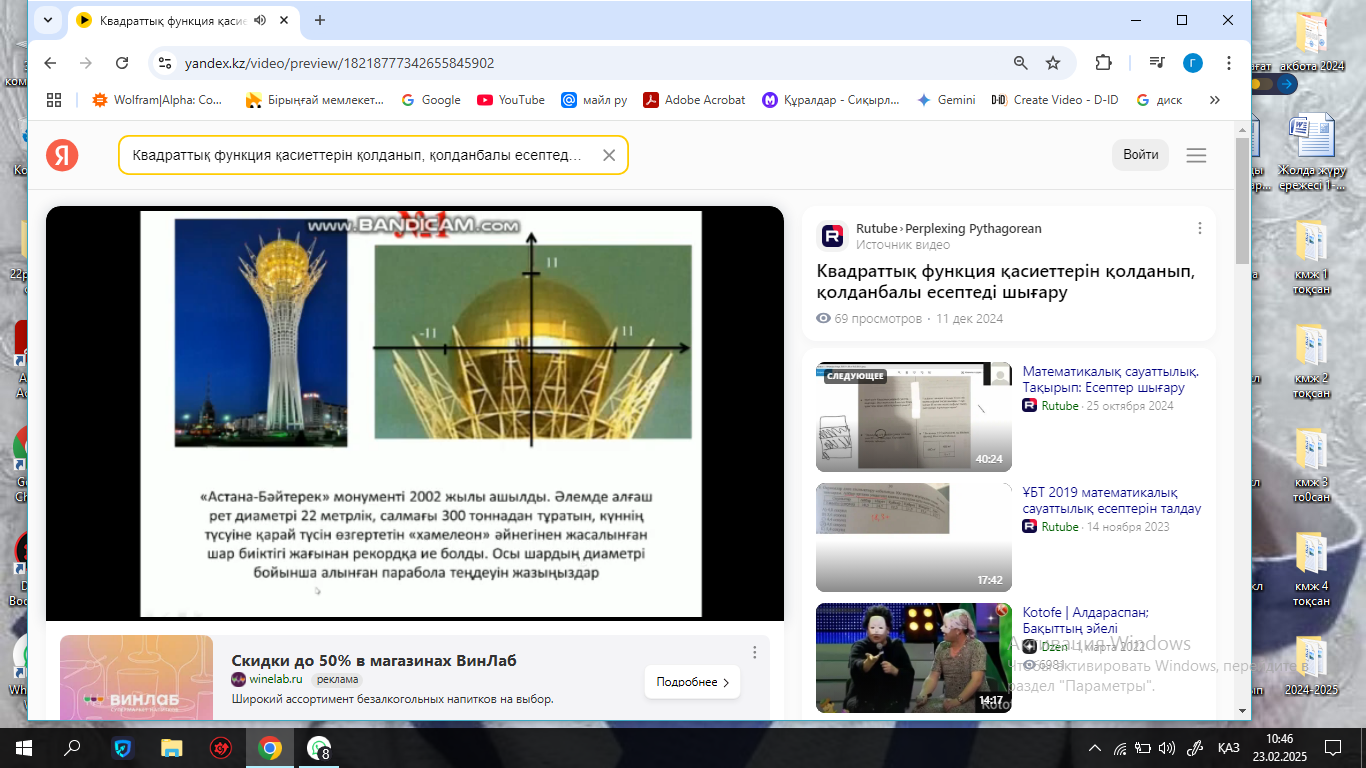This screenshot has width=1366, height=768.
Task: Open the Google bookmark
Action: [x=431, y=100]
